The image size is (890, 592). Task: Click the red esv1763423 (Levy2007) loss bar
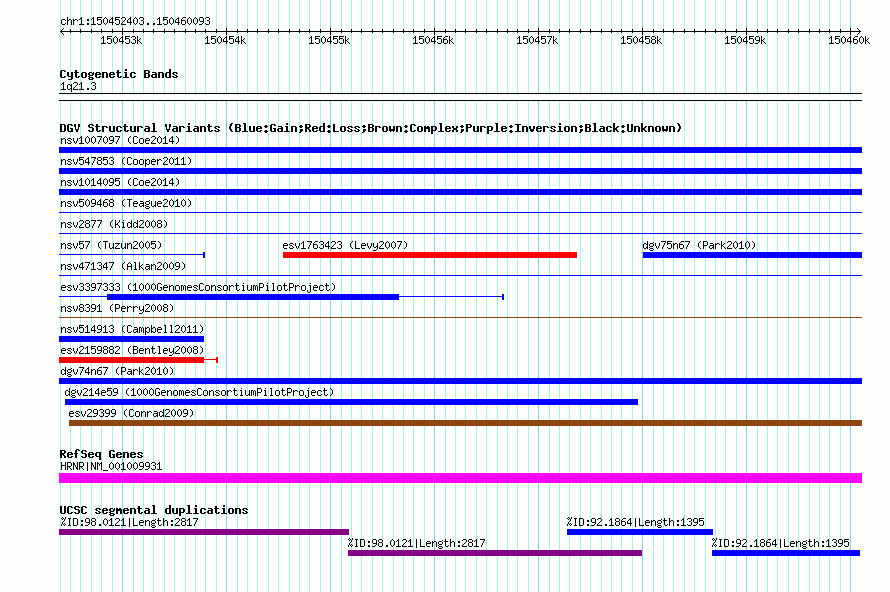coord(430,255)
